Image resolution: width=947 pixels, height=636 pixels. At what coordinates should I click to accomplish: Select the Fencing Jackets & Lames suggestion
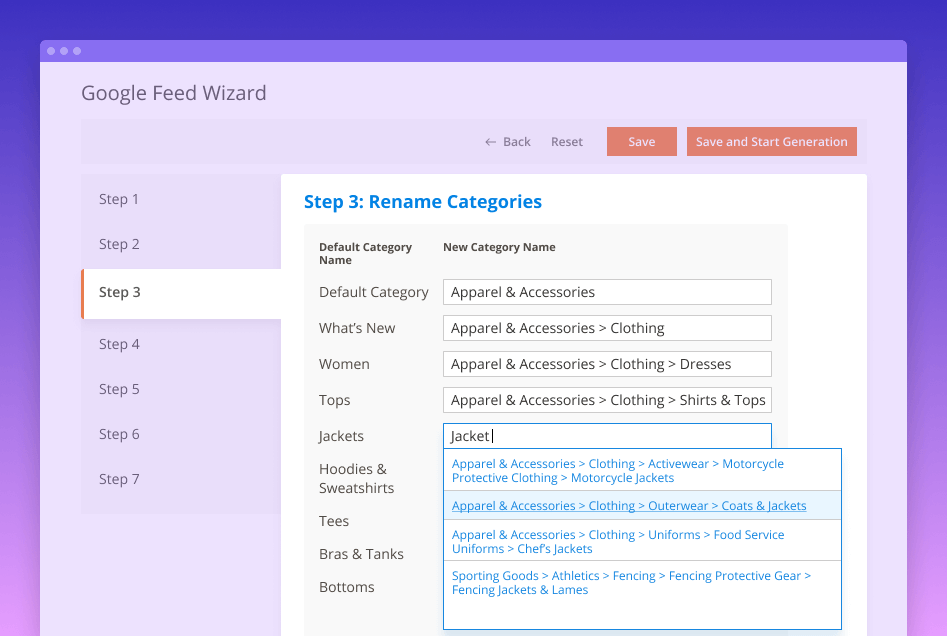[630, 582]
